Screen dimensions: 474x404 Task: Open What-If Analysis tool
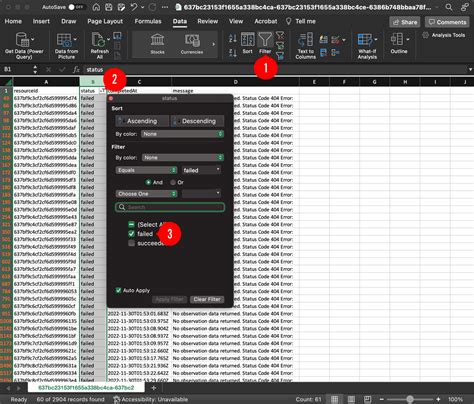tap(367, 40)
